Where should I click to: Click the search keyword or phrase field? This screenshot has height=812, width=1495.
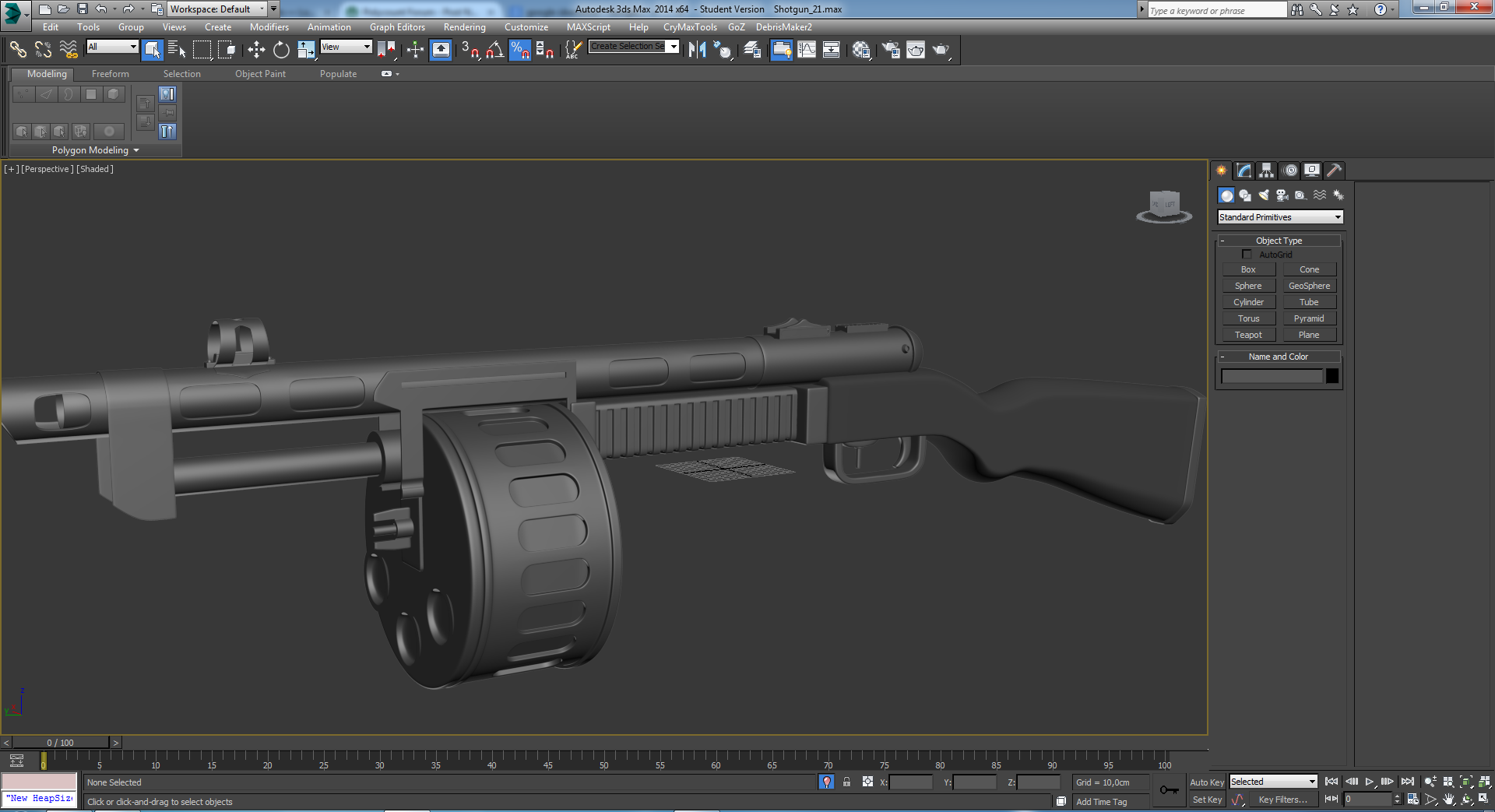click(1217, 10)
